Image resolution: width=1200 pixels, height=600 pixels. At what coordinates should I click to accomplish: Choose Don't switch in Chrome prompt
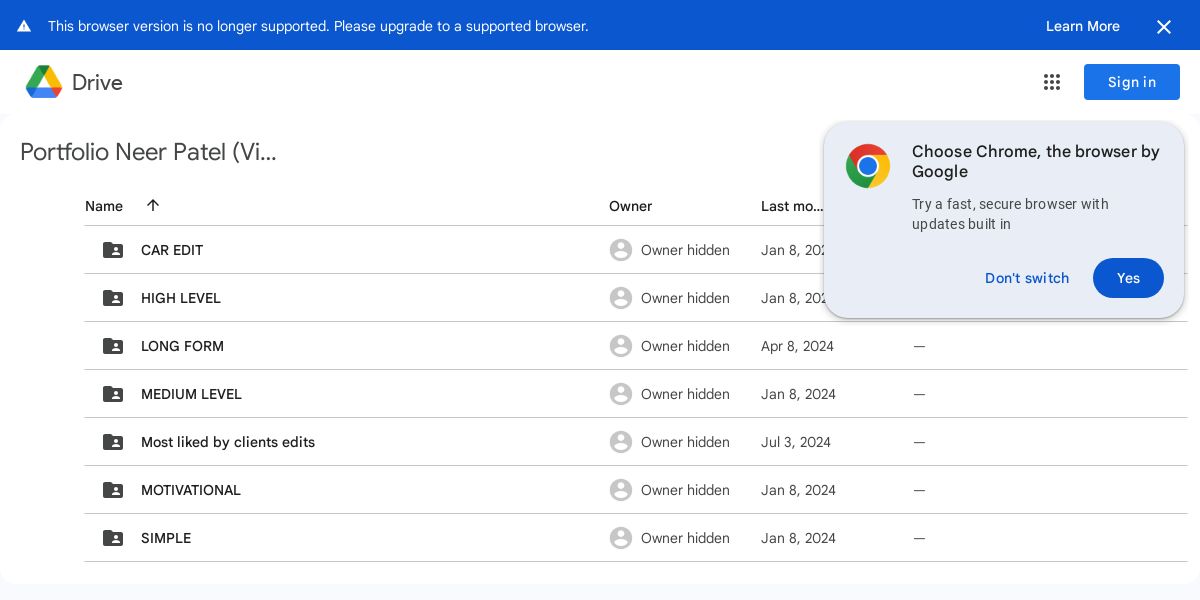[1027, 278]
